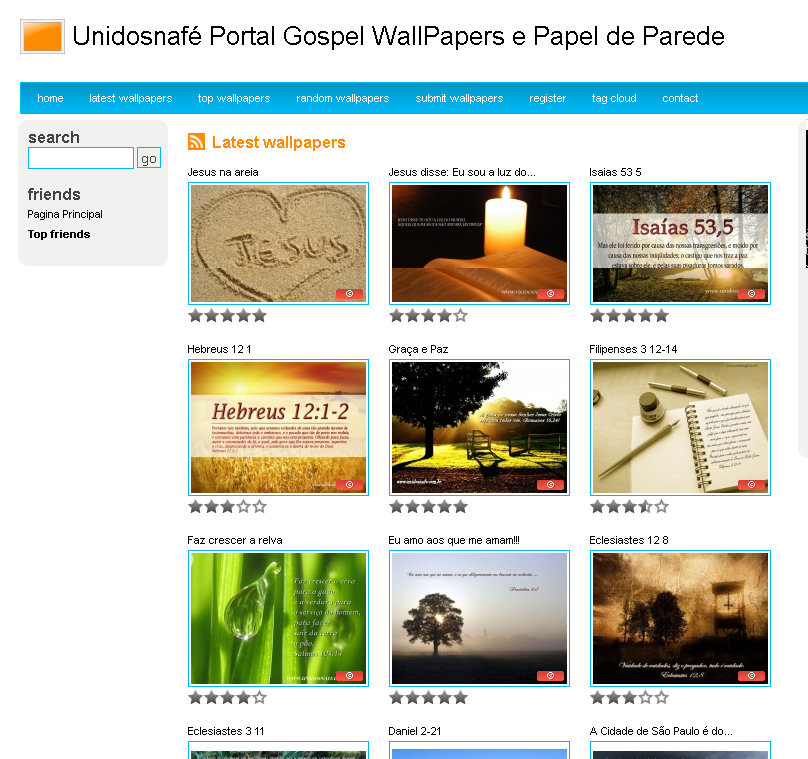The width and height of the screenshot is (808, 759).
Task: Open the Eu amo aos que me amam thumbnail
Action: [479, 618]
